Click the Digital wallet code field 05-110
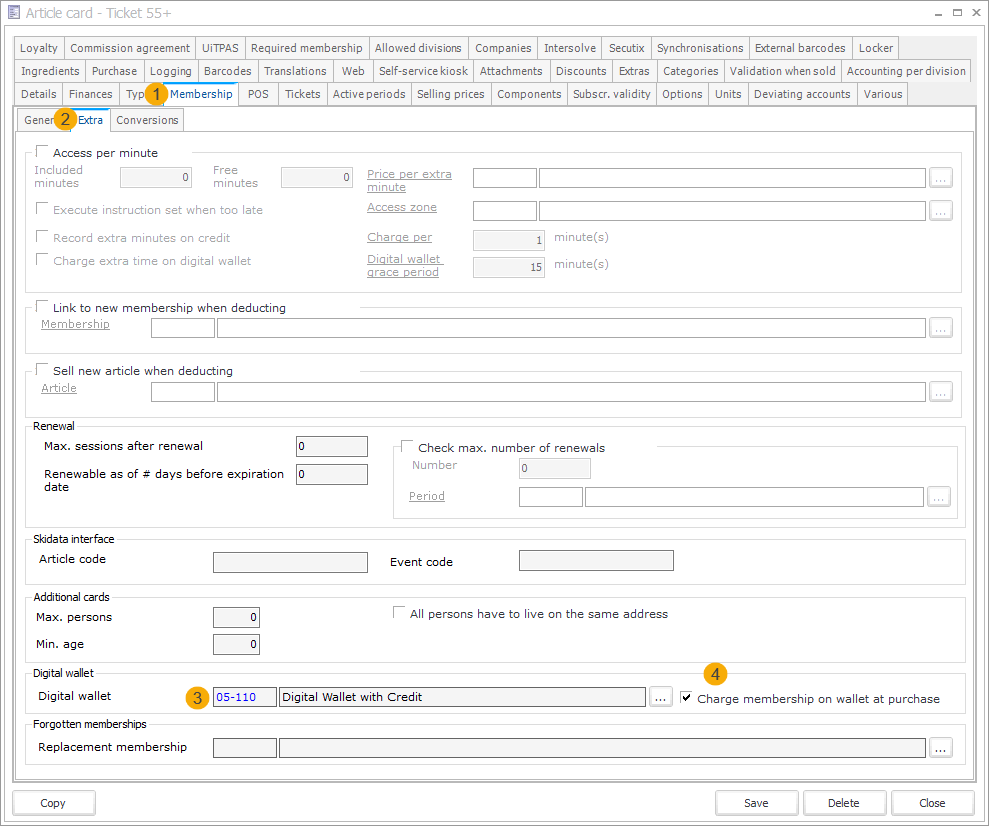The width and height of the screenshot is (989, 826). pos(245,698)
